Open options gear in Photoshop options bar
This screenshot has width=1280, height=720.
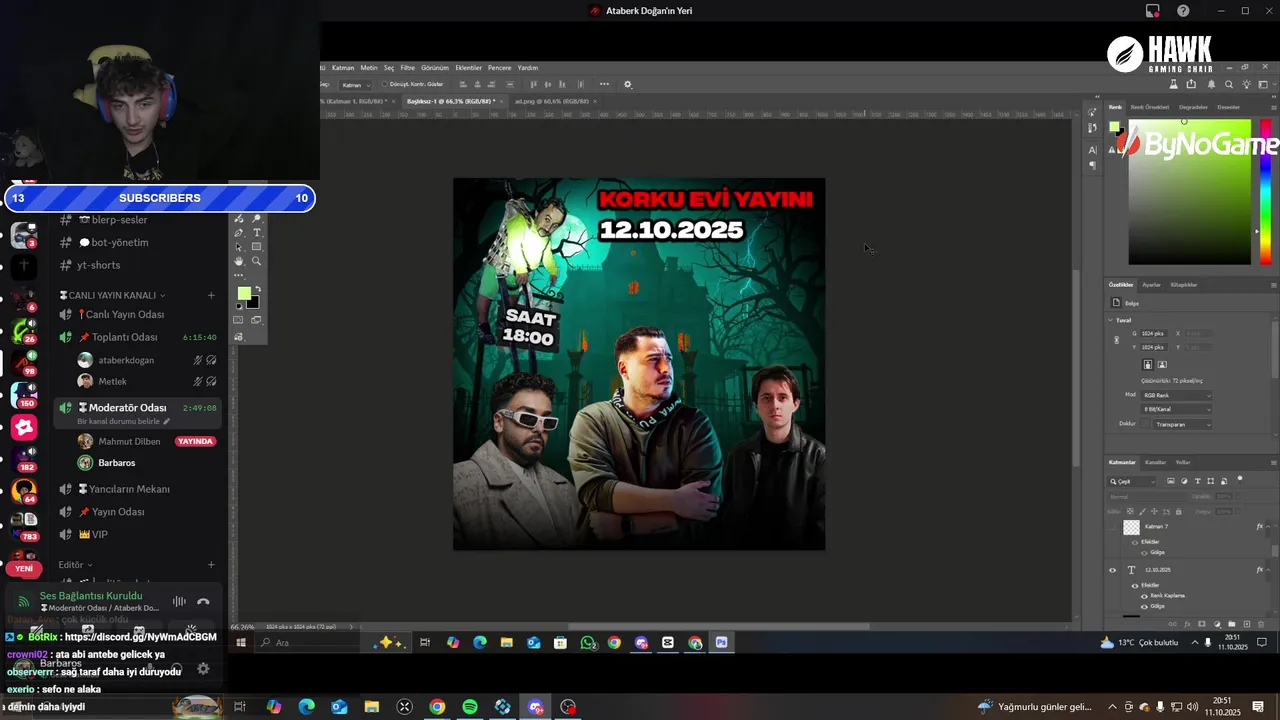(628, 84)
